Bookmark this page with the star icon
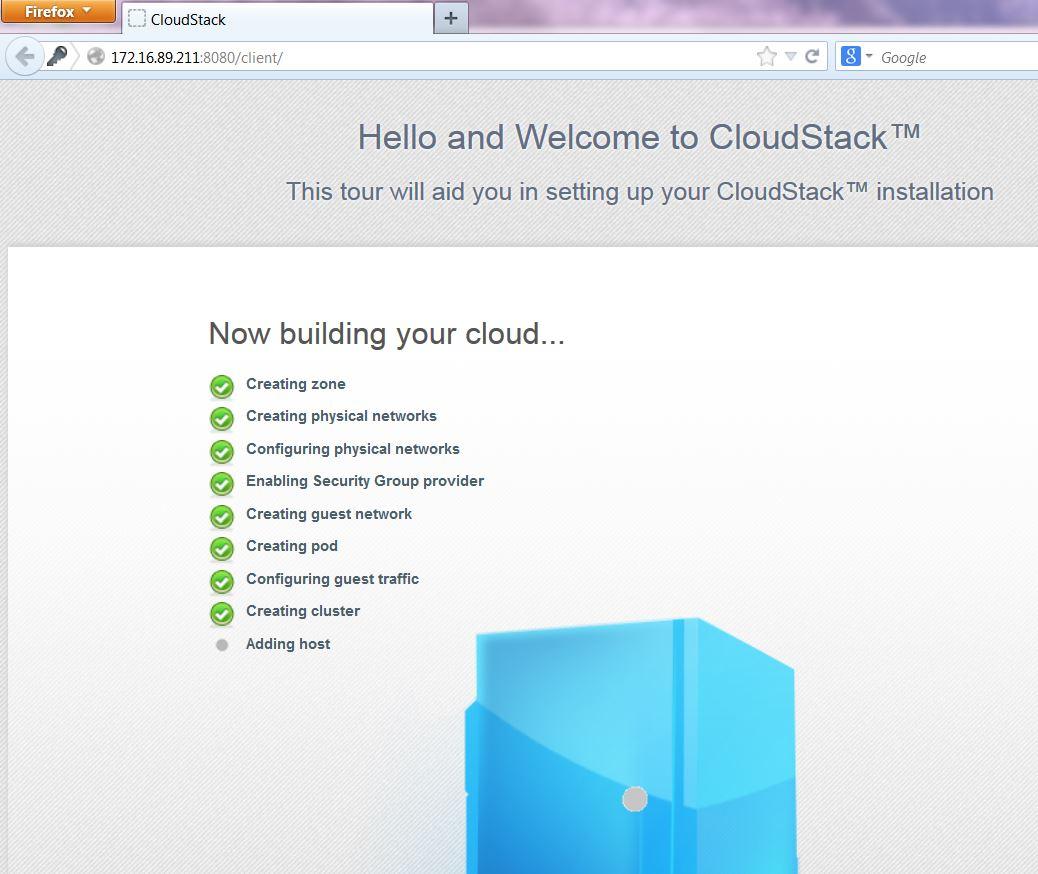 pyautogui.click(x=767, y=57)
